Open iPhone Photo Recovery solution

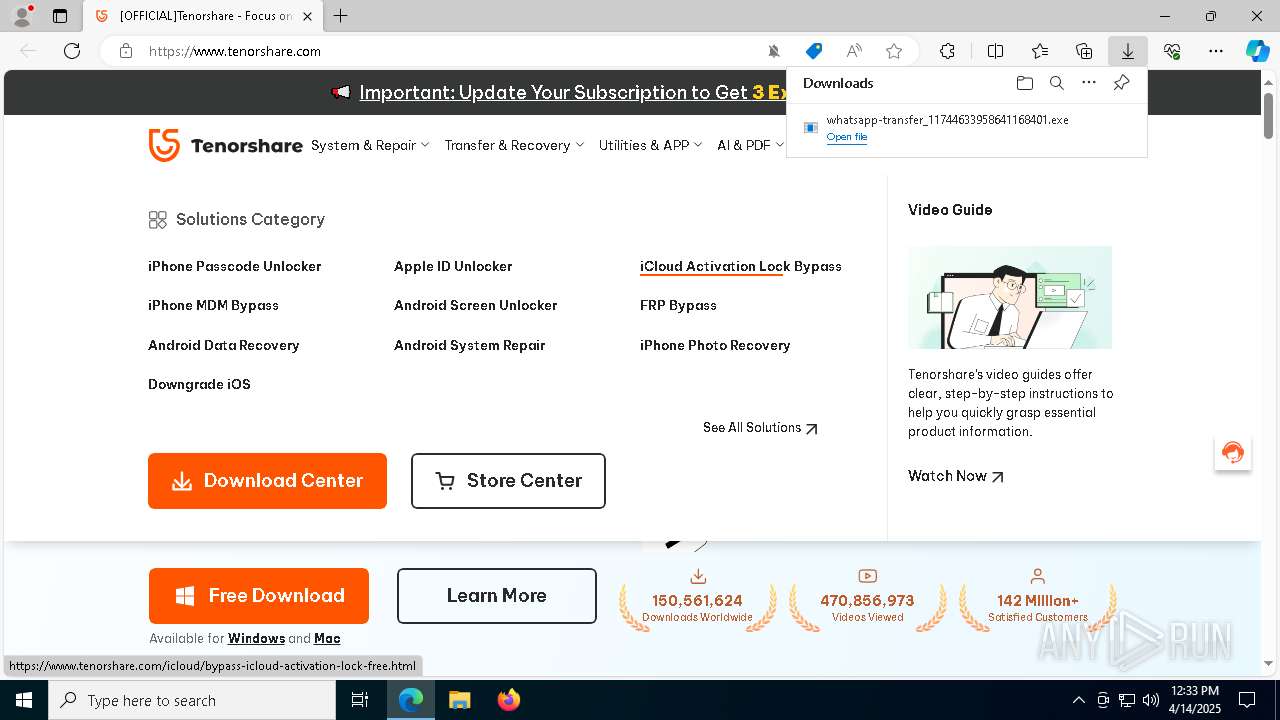click(x=715, y=345)
